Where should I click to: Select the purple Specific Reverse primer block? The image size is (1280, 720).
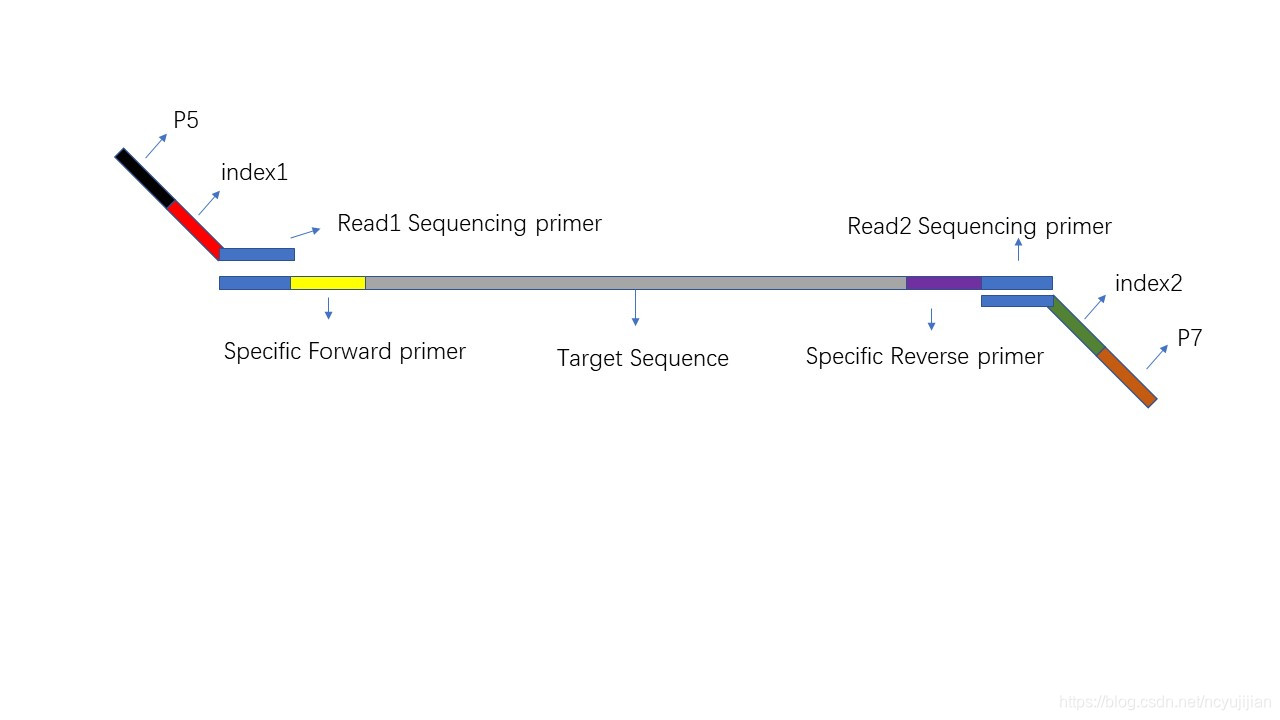point(944,283)
